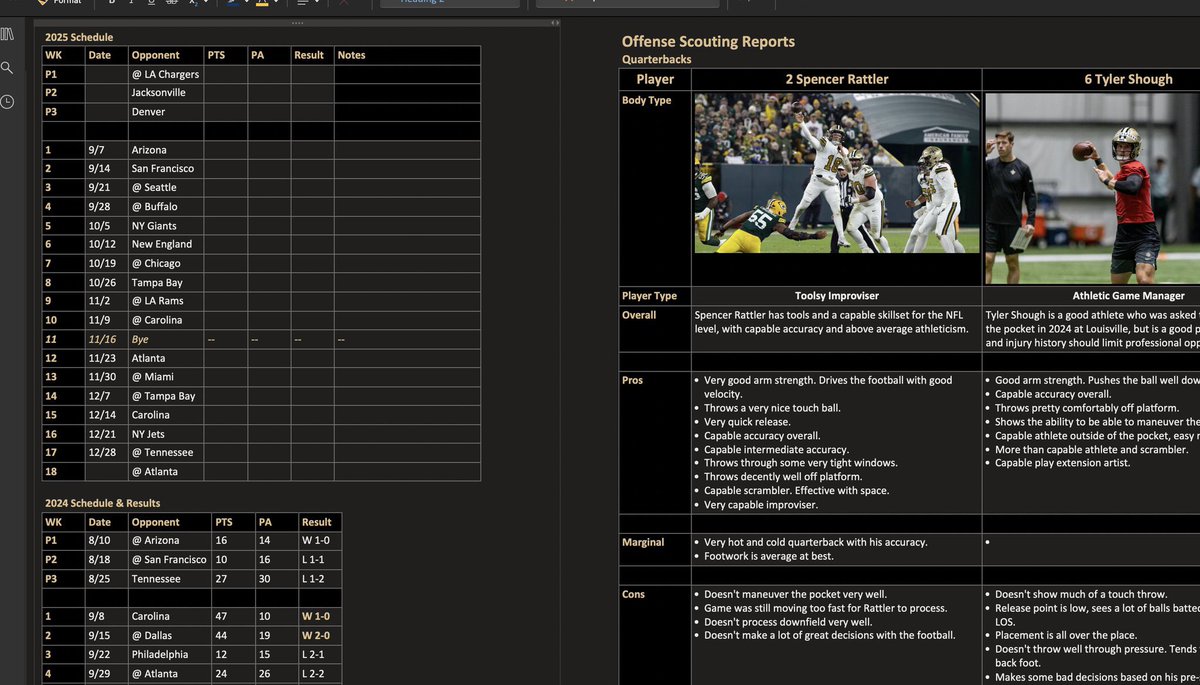Click the 'Denver' opponent cell

click(148, 111)
